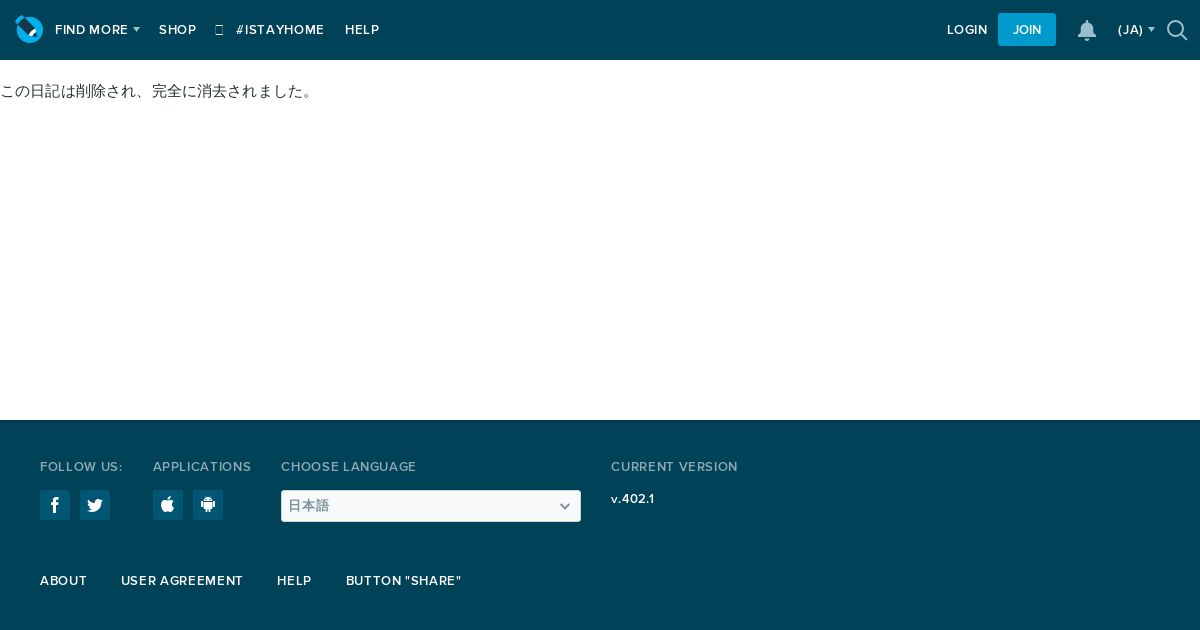The image size is (1200, 630).
Task: Click the CURRENT VERSION label
Action: [x=674, y=467]
